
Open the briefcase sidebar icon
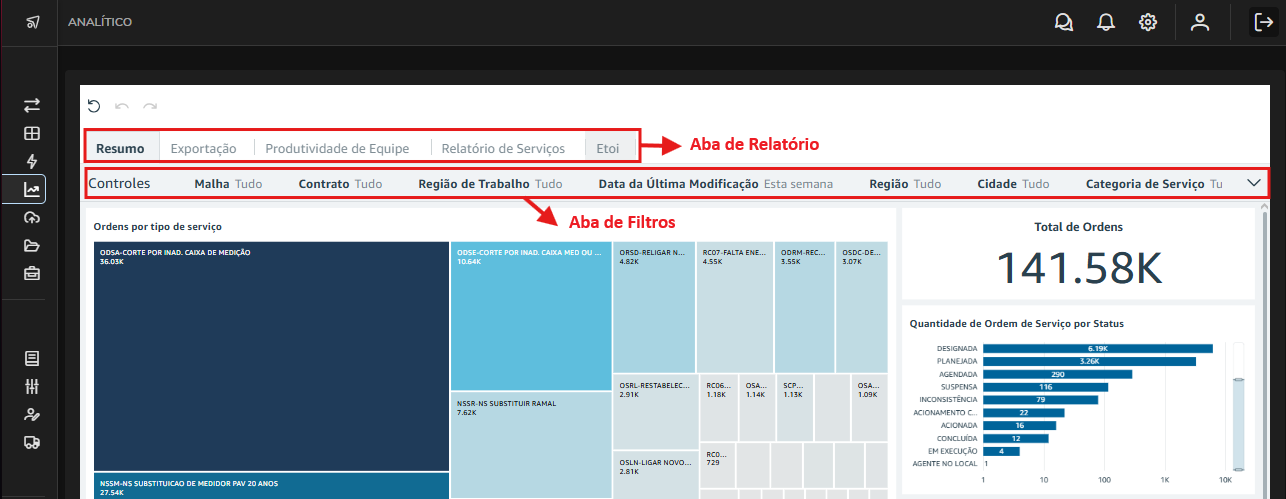[32, 273]
